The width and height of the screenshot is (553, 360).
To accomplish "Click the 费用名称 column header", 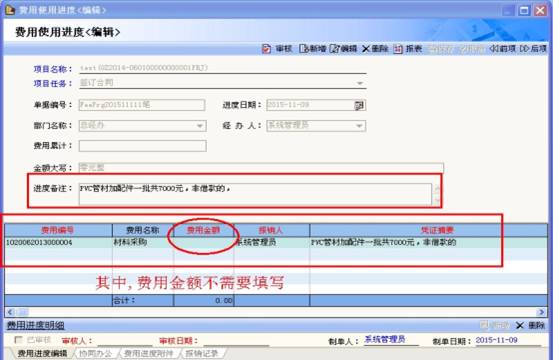I will 143,230.
